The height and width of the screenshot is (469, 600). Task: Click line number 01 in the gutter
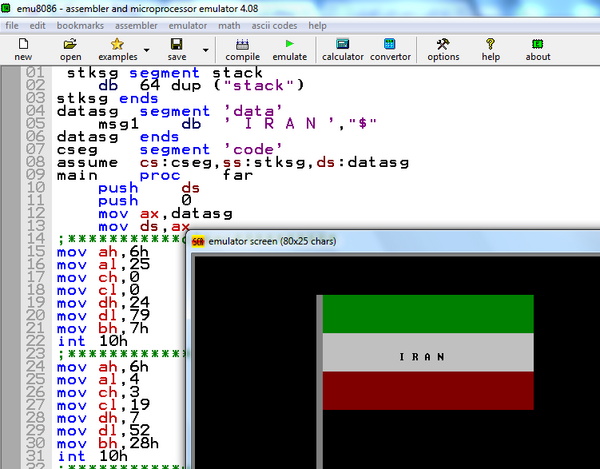[35, 72]
